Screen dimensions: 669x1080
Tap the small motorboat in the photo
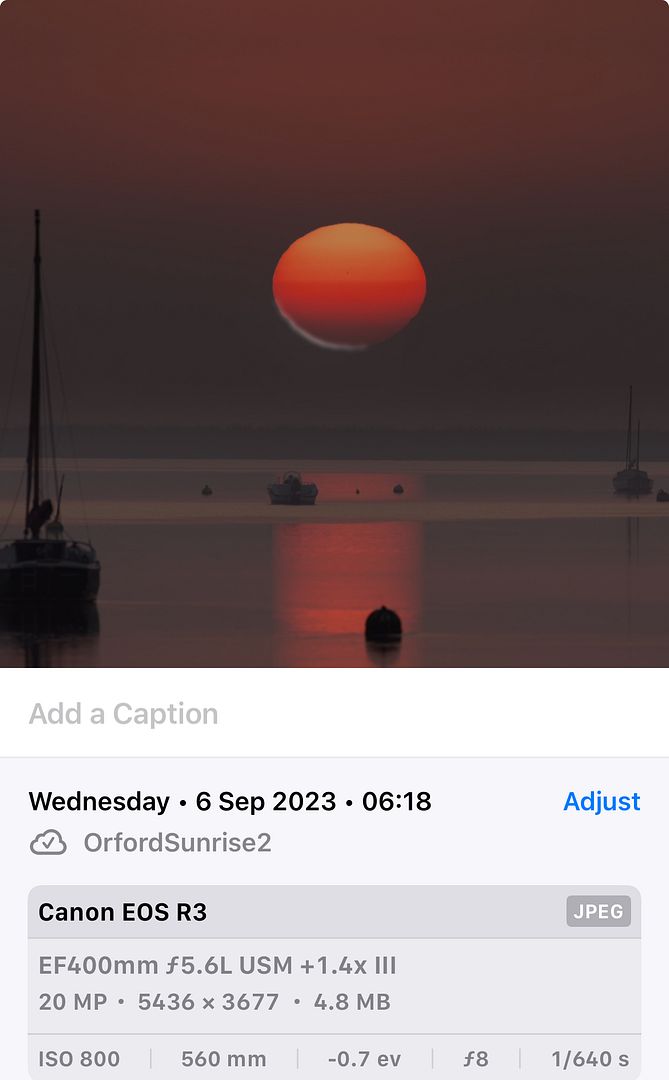click(293, 489)
